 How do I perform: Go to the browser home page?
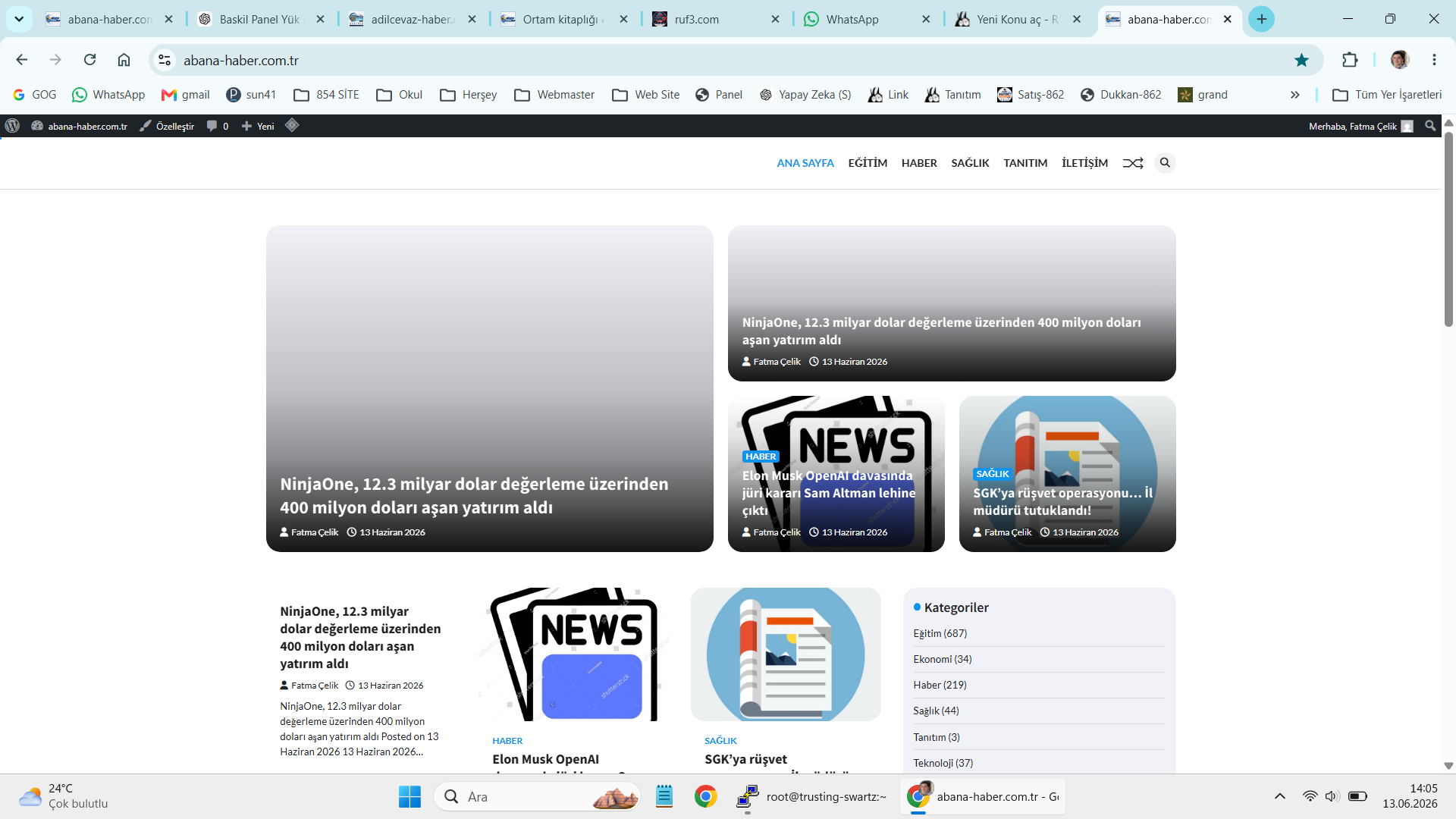coord(124,60)
